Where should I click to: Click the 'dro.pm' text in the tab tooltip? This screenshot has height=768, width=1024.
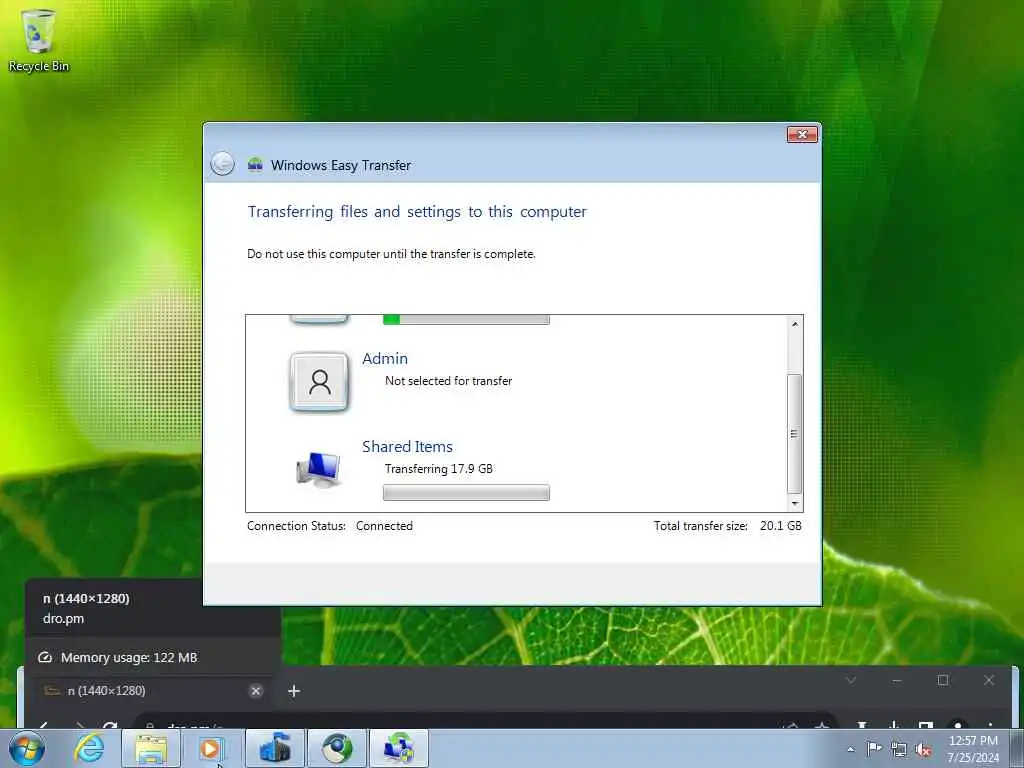tap(63, 618)
